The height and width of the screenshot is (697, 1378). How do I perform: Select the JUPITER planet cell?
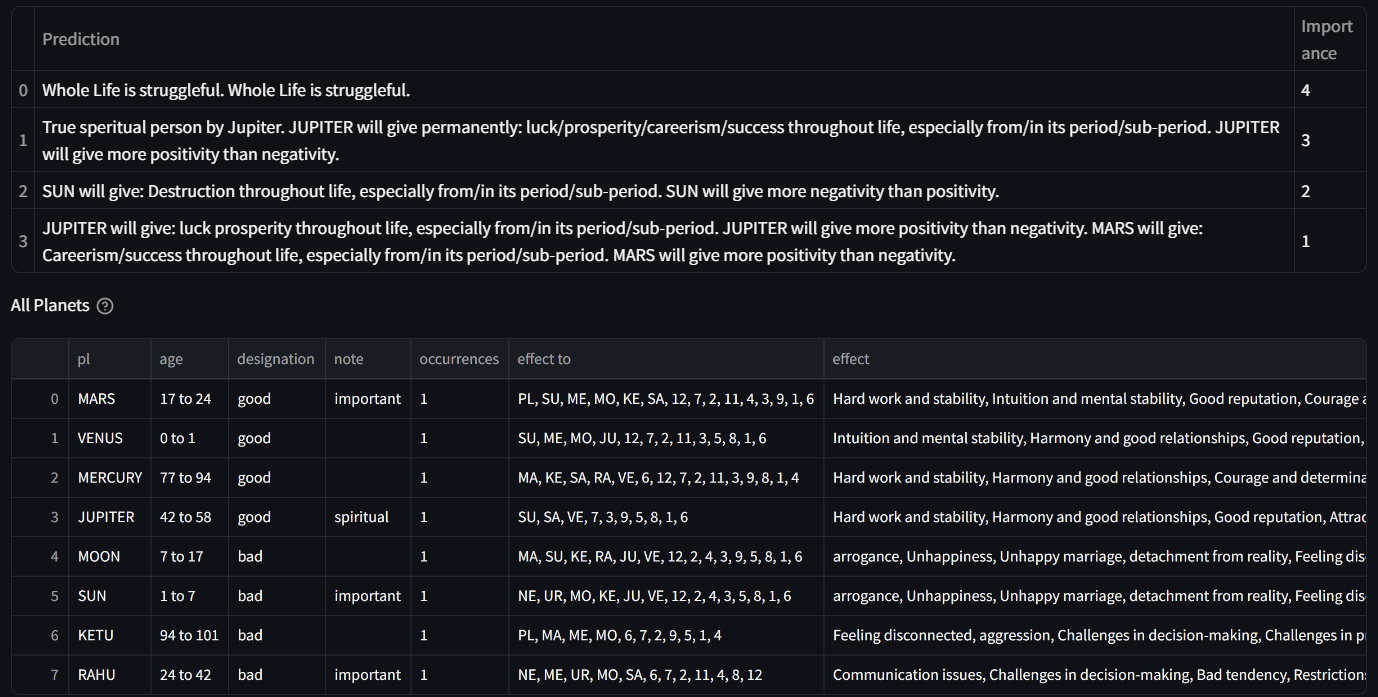[x=111, y=517]
